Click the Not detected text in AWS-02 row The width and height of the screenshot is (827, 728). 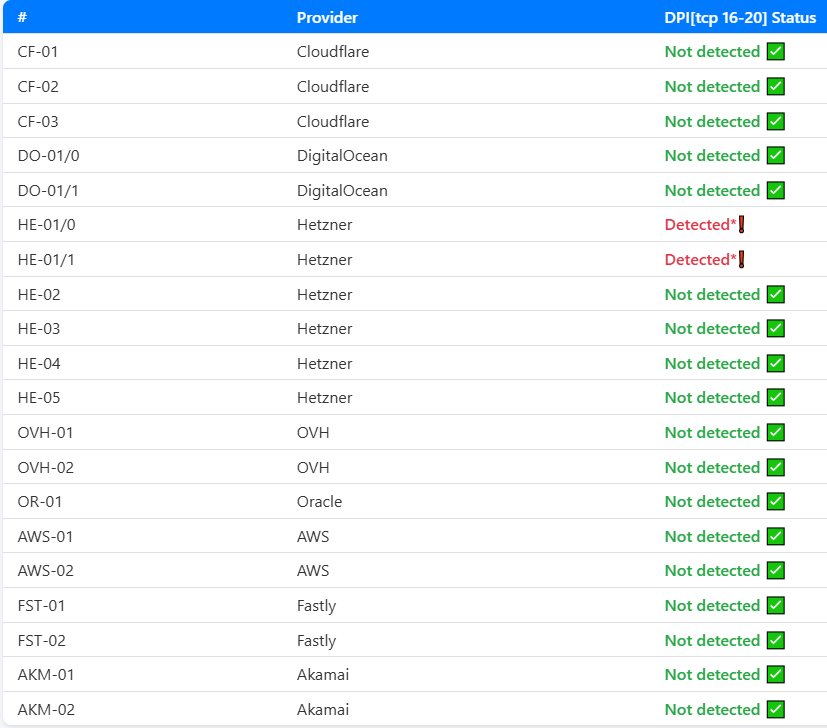click(712, 571)
